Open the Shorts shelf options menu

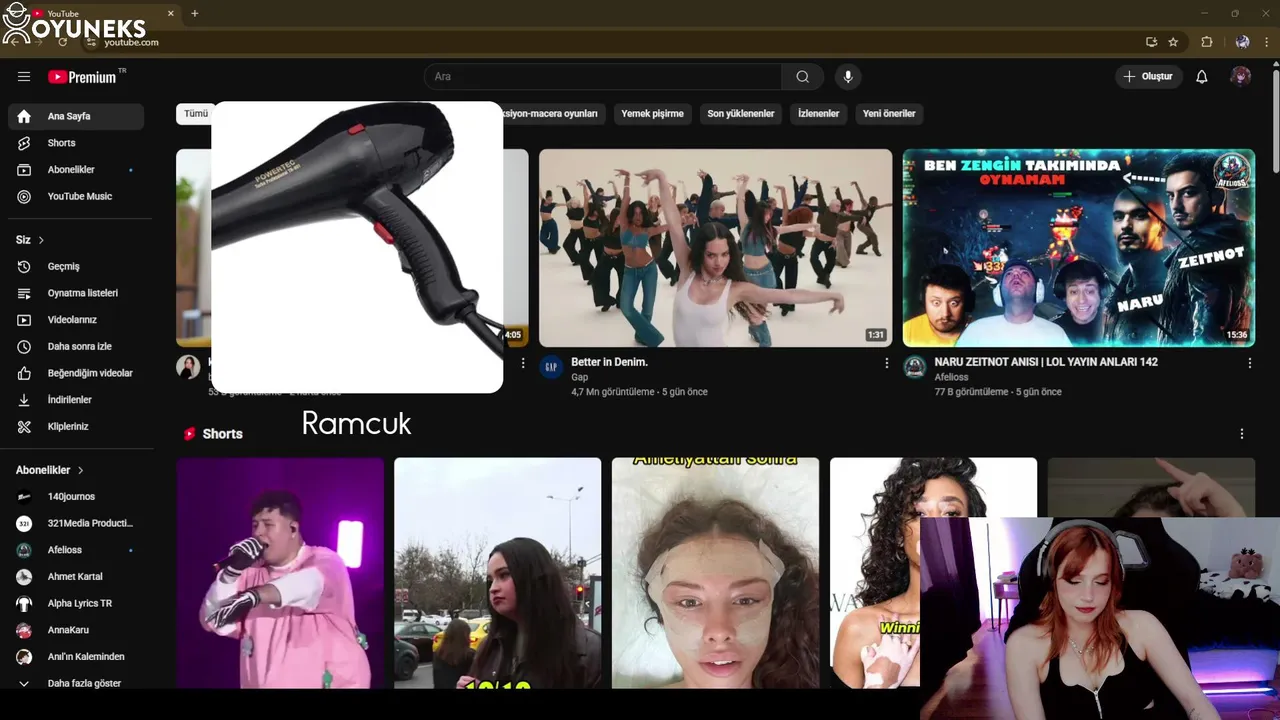tap(1242, 434)
